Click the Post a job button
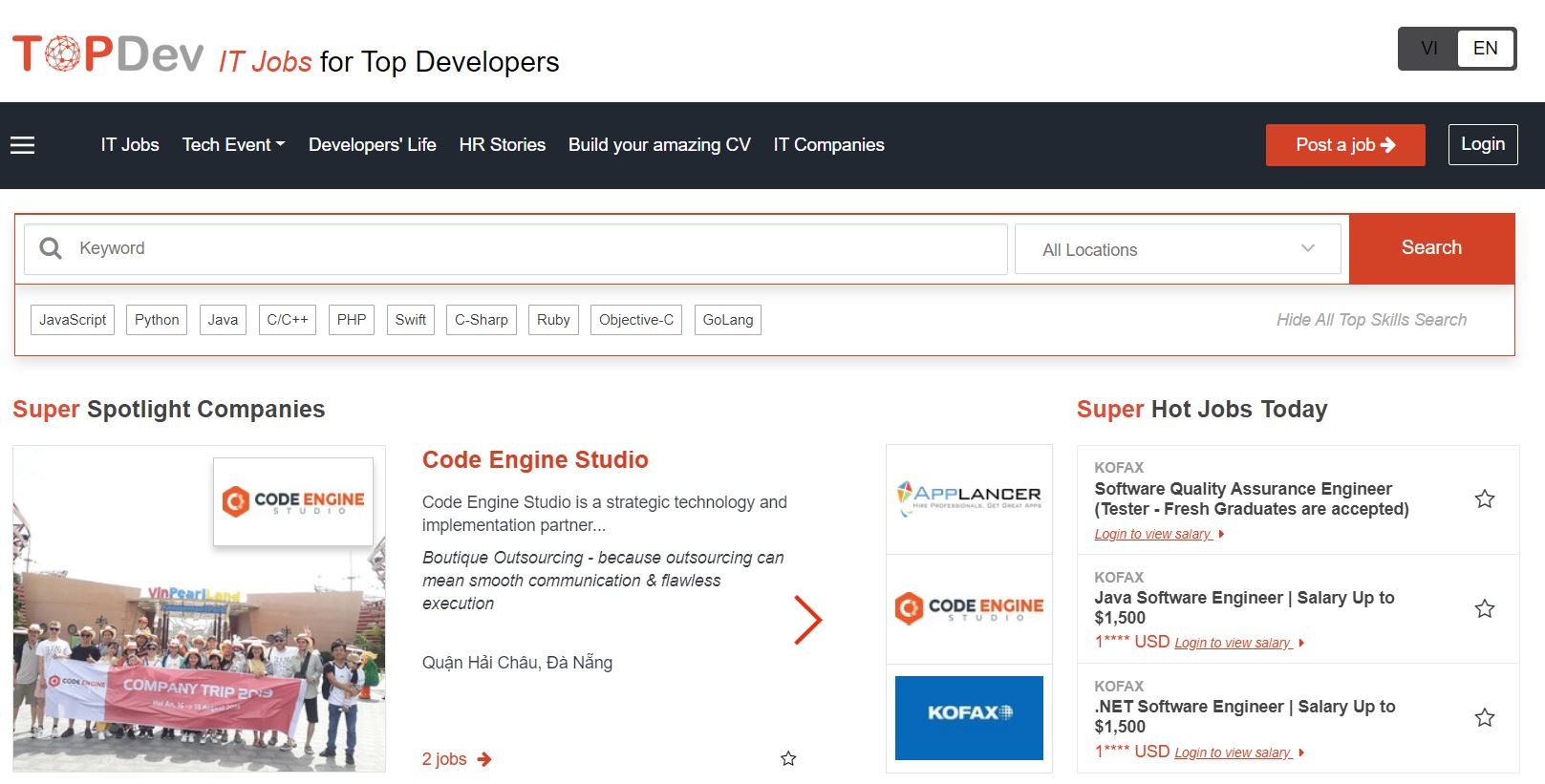This screenshot has height=784, width=1545. 1344,145
